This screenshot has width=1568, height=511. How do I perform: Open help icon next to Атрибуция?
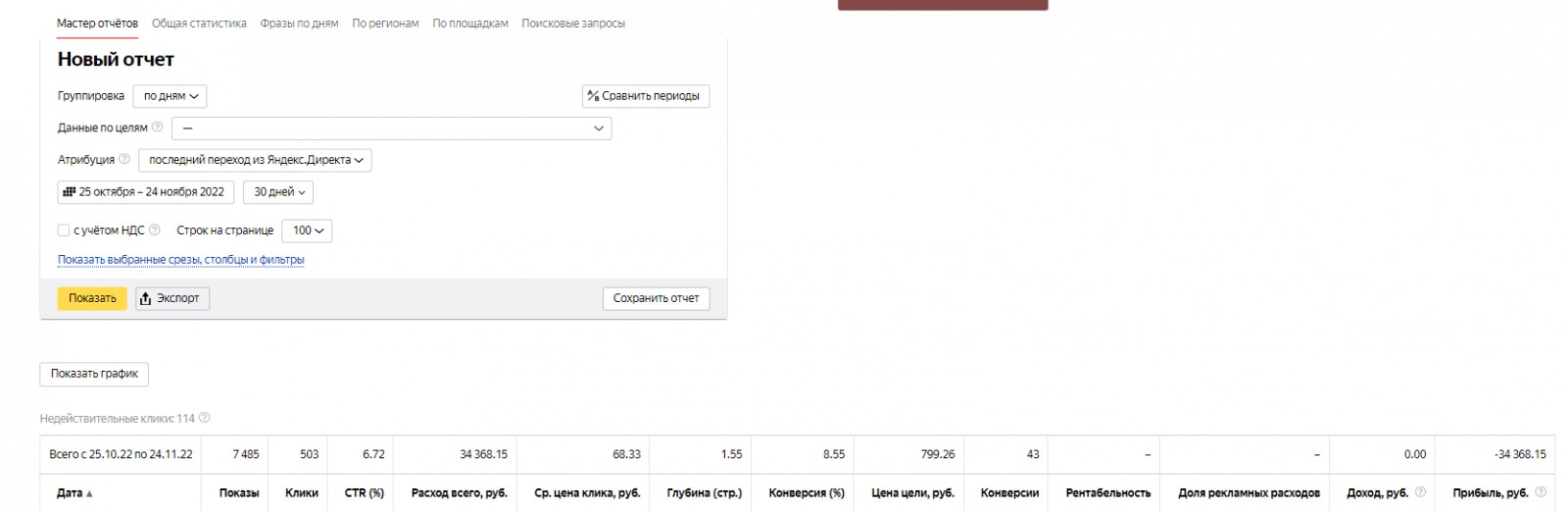pos(124,159)
